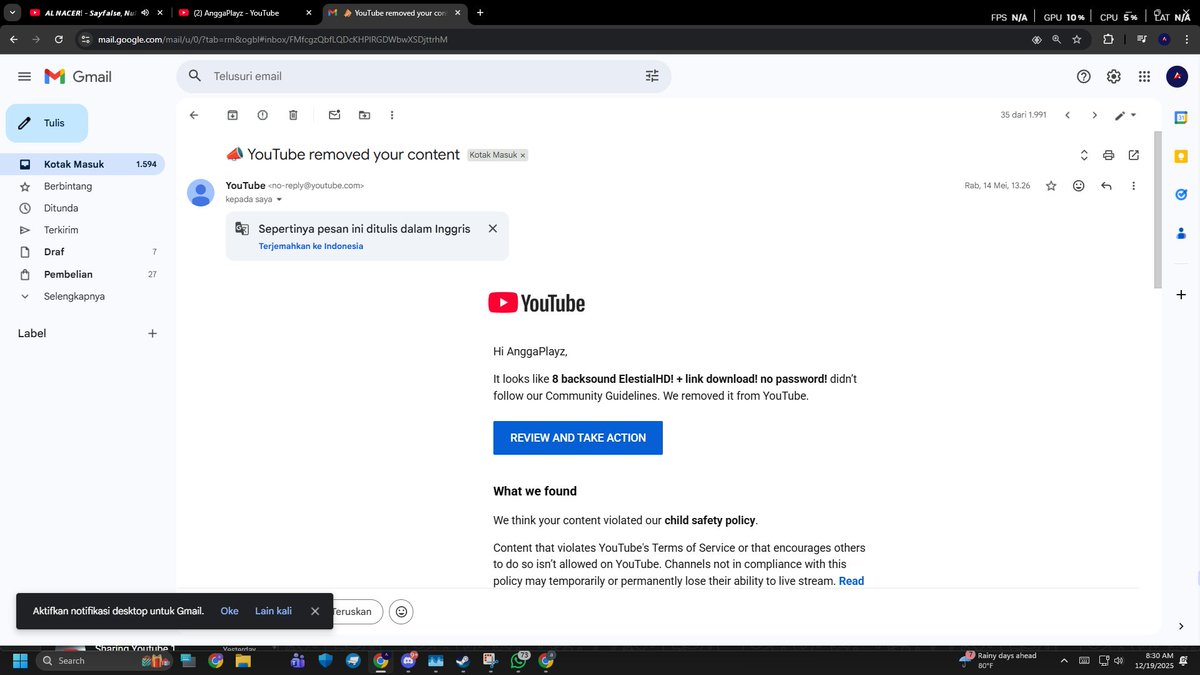The width and height of the screenshot is (1200, 675).
Task: Open Google Keep in the side panel
Action: pos(1181,156)
